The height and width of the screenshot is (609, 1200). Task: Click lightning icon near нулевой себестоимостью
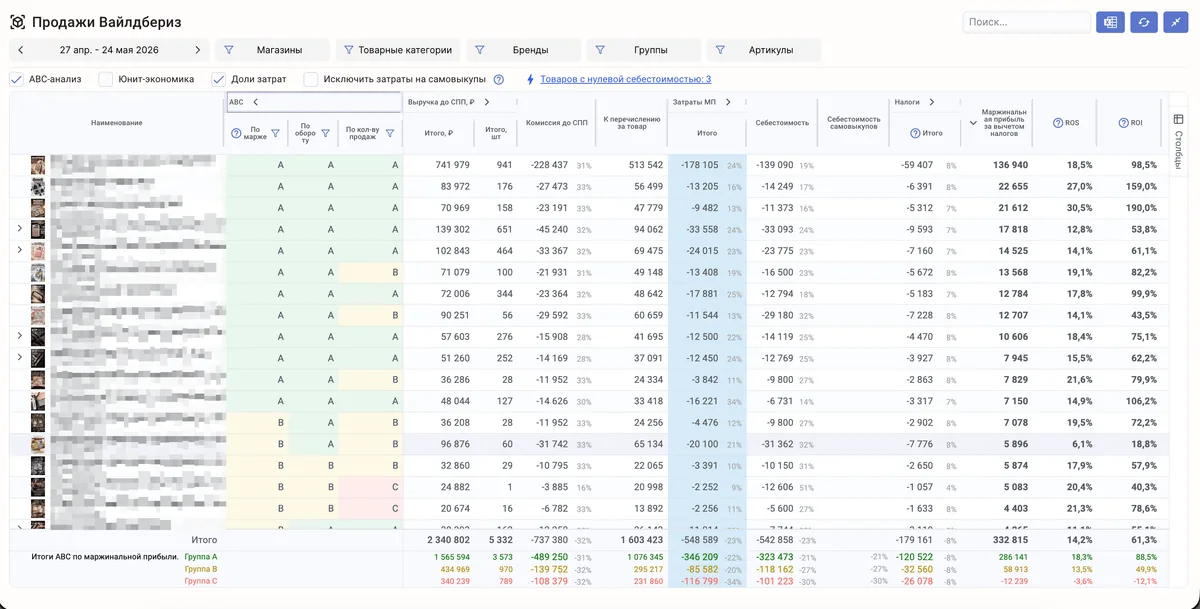[530, 79]
